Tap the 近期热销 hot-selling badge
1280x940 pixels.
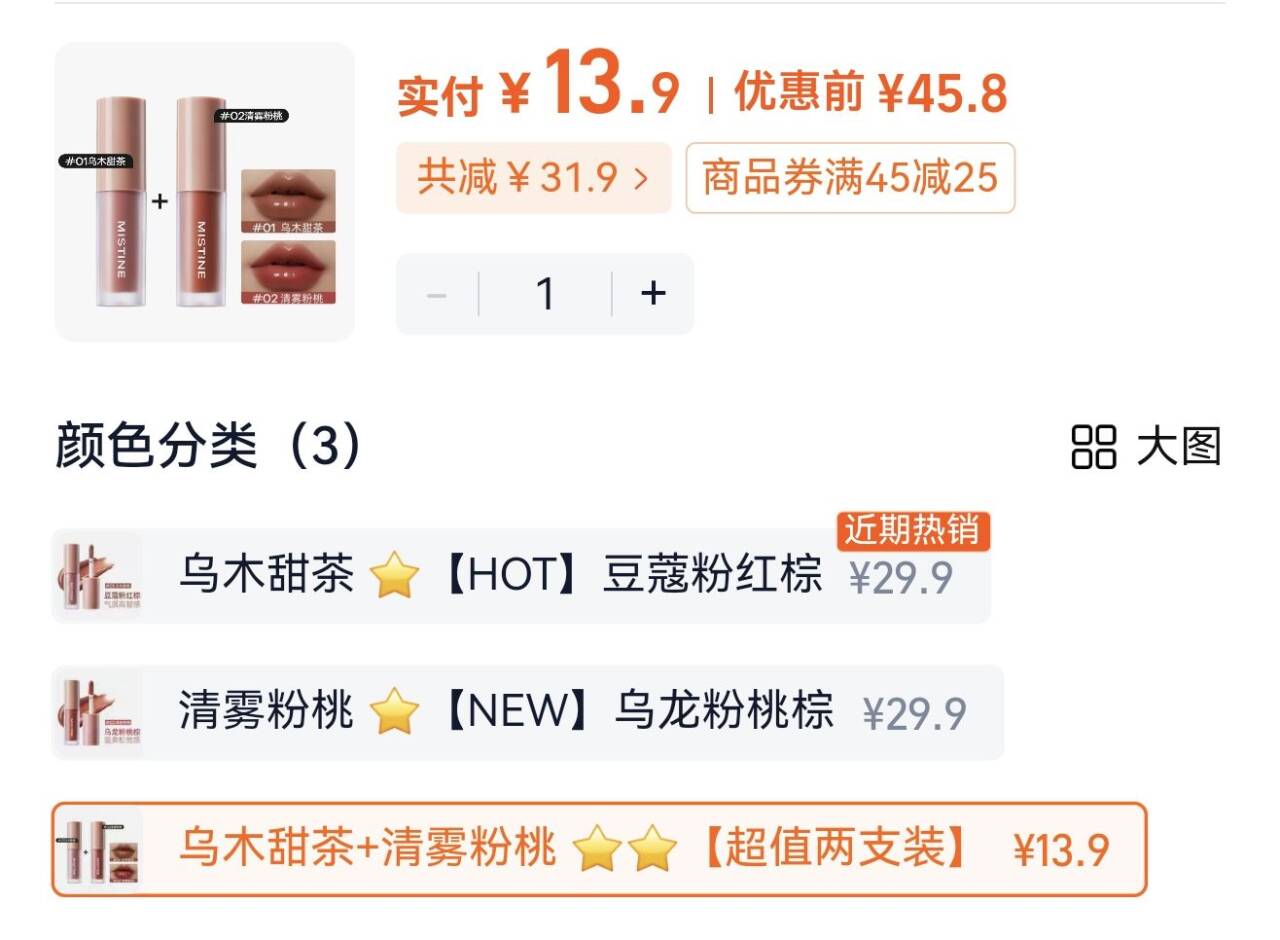[912, 531]
